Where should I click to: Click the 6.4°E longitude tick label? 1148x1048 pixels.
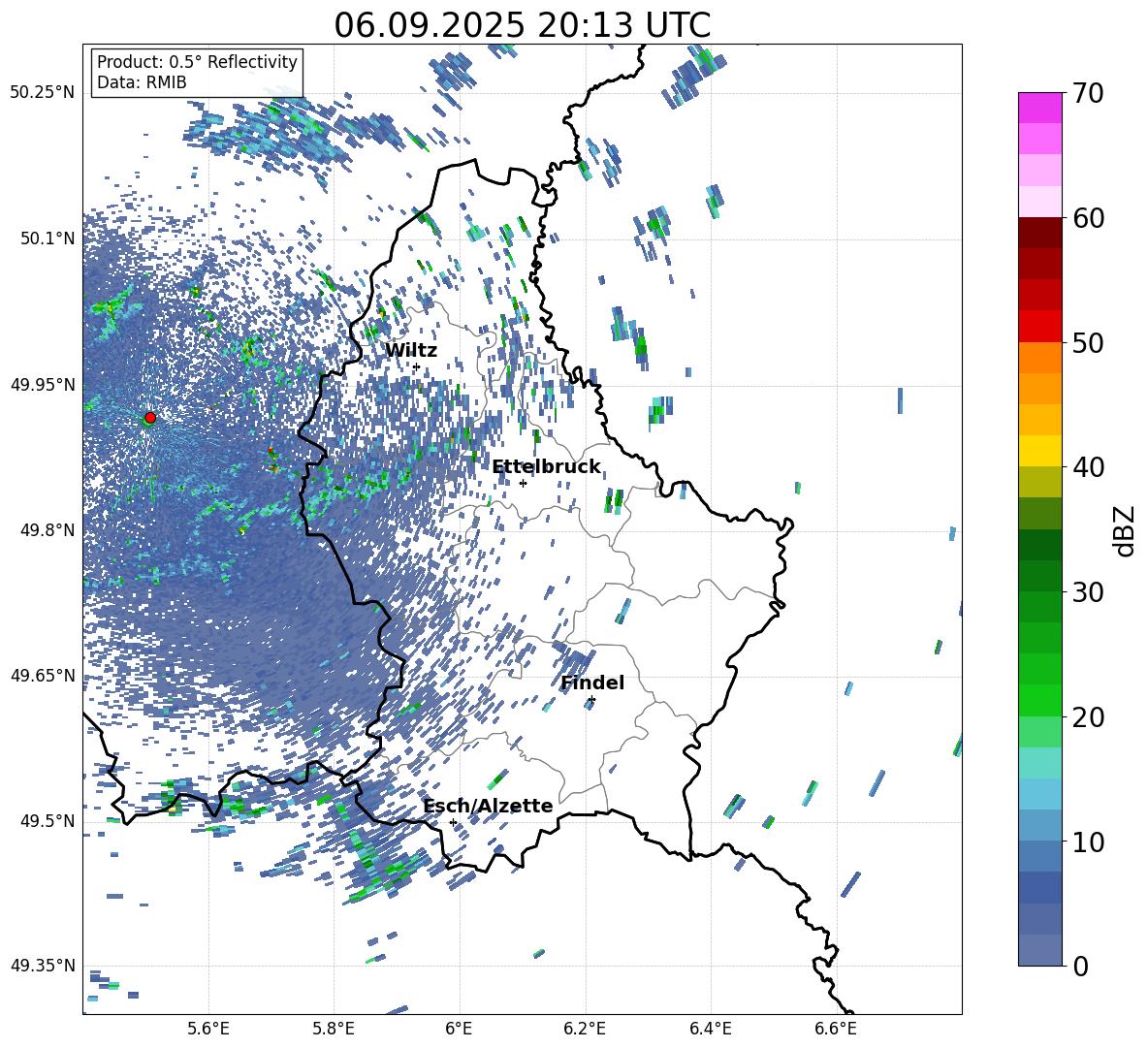coord(710,1029)
